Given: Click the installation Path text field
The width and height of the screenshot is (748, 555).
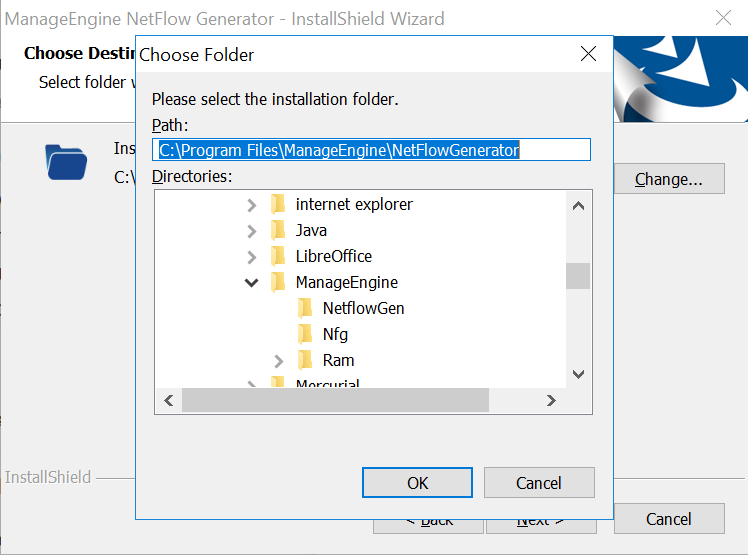Looking at the screenshot, I should [x=371, y=150].
